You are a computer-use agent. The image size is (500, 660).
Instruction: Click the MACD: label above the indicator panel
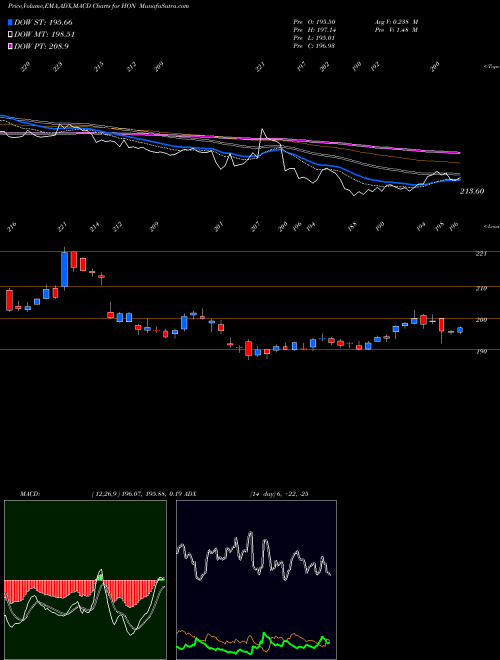click(29, 494)
